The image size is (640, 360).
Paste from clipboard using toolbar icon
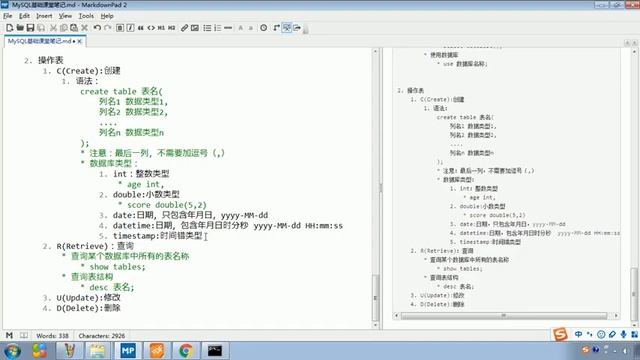(x=74, y=28)
